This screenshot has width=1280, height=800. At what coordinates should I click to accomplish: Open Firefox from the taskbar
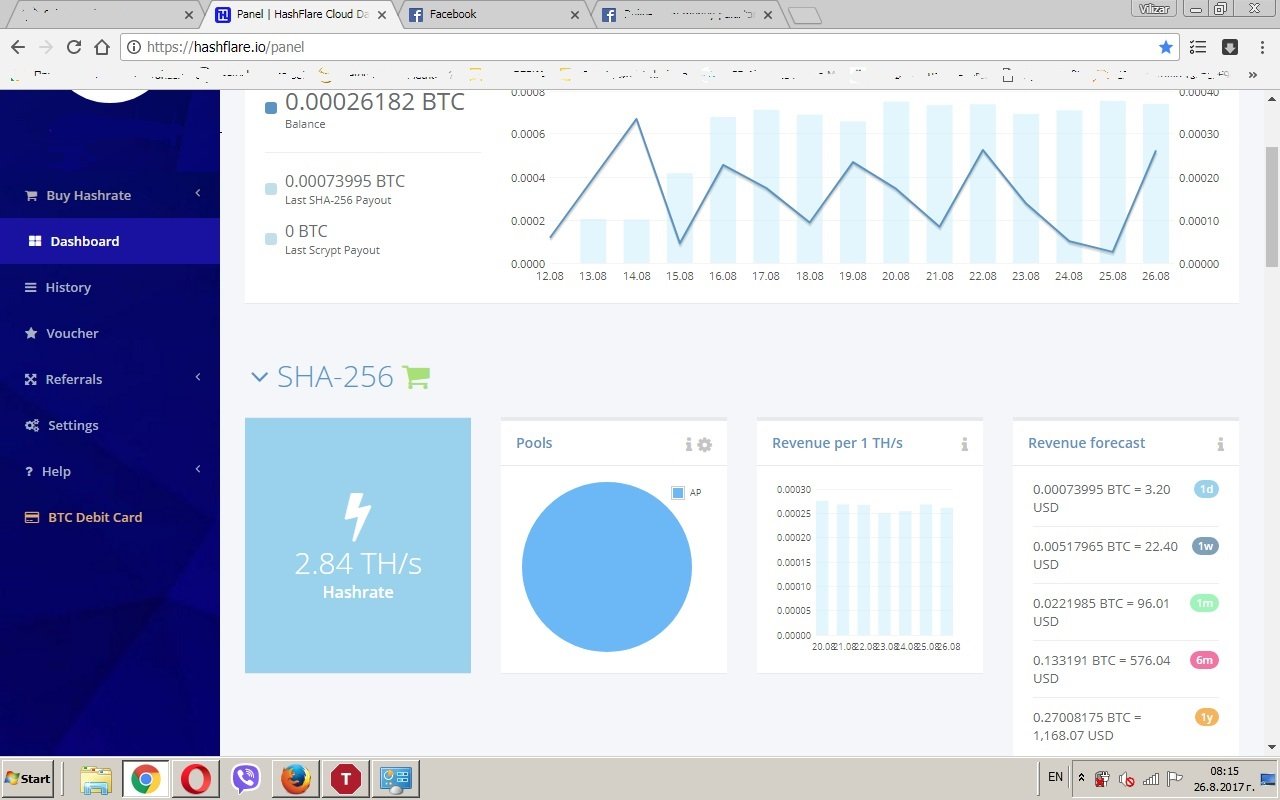[295, 778]
